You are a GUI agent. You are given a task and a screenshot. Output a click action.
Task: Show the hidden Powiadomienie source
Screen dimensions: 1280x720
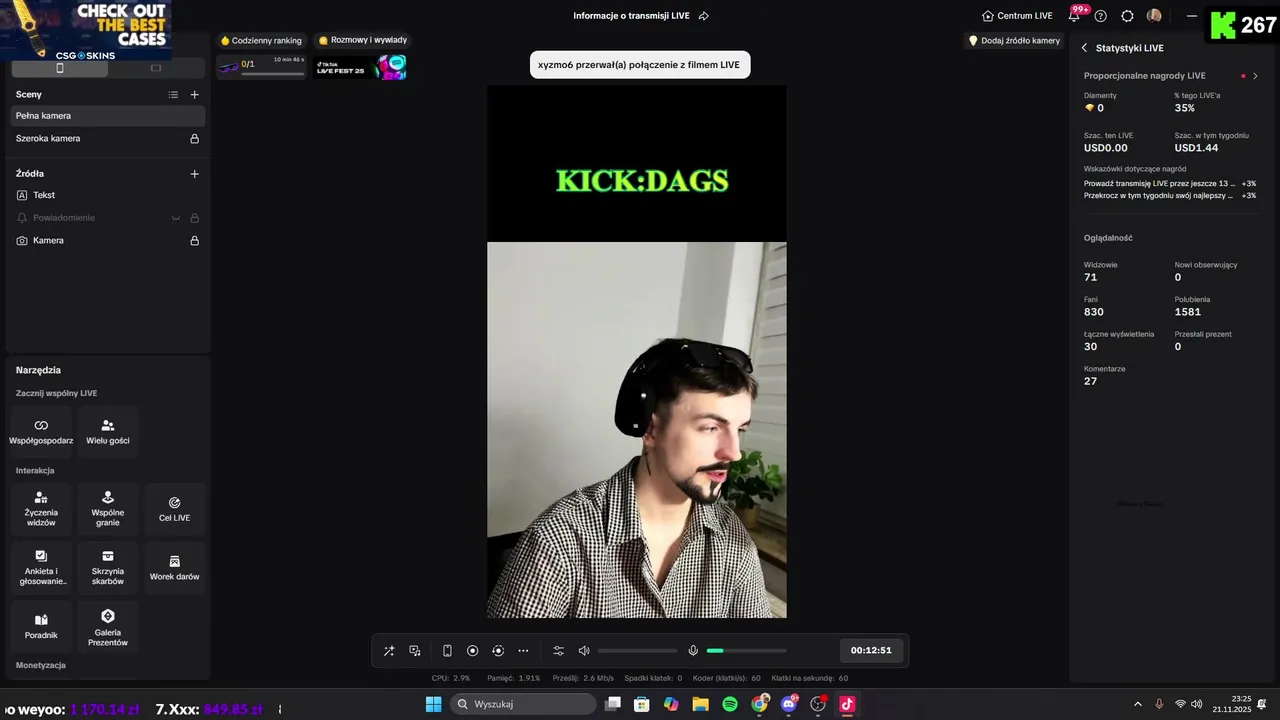[176, 218]
